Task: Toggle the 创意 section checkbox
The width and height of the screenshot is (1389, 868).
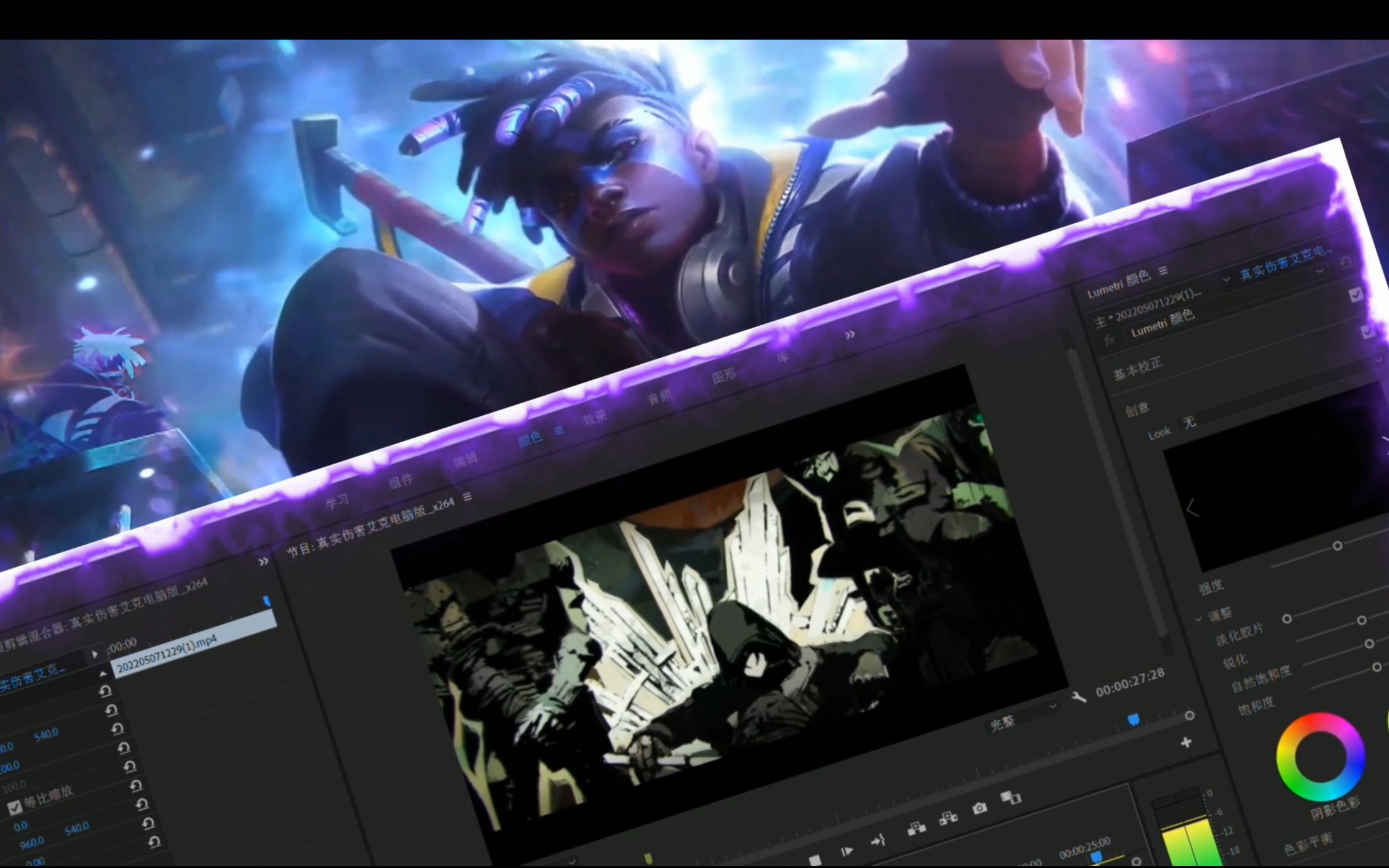Action: (1368, 331)
